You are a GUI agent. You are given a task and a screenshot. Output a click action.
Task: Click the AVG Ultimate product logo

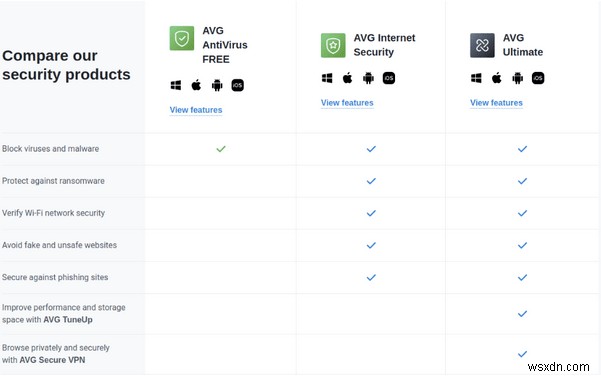point(482,45)
